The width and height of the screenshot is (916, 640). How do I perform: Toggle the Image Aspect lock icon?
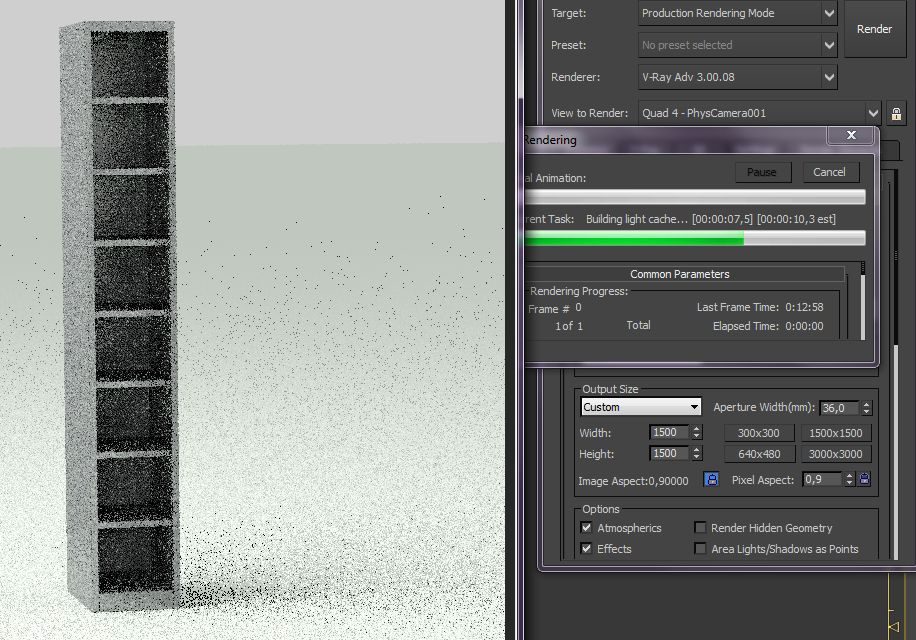pyautogui.click(x=711, y=479)
